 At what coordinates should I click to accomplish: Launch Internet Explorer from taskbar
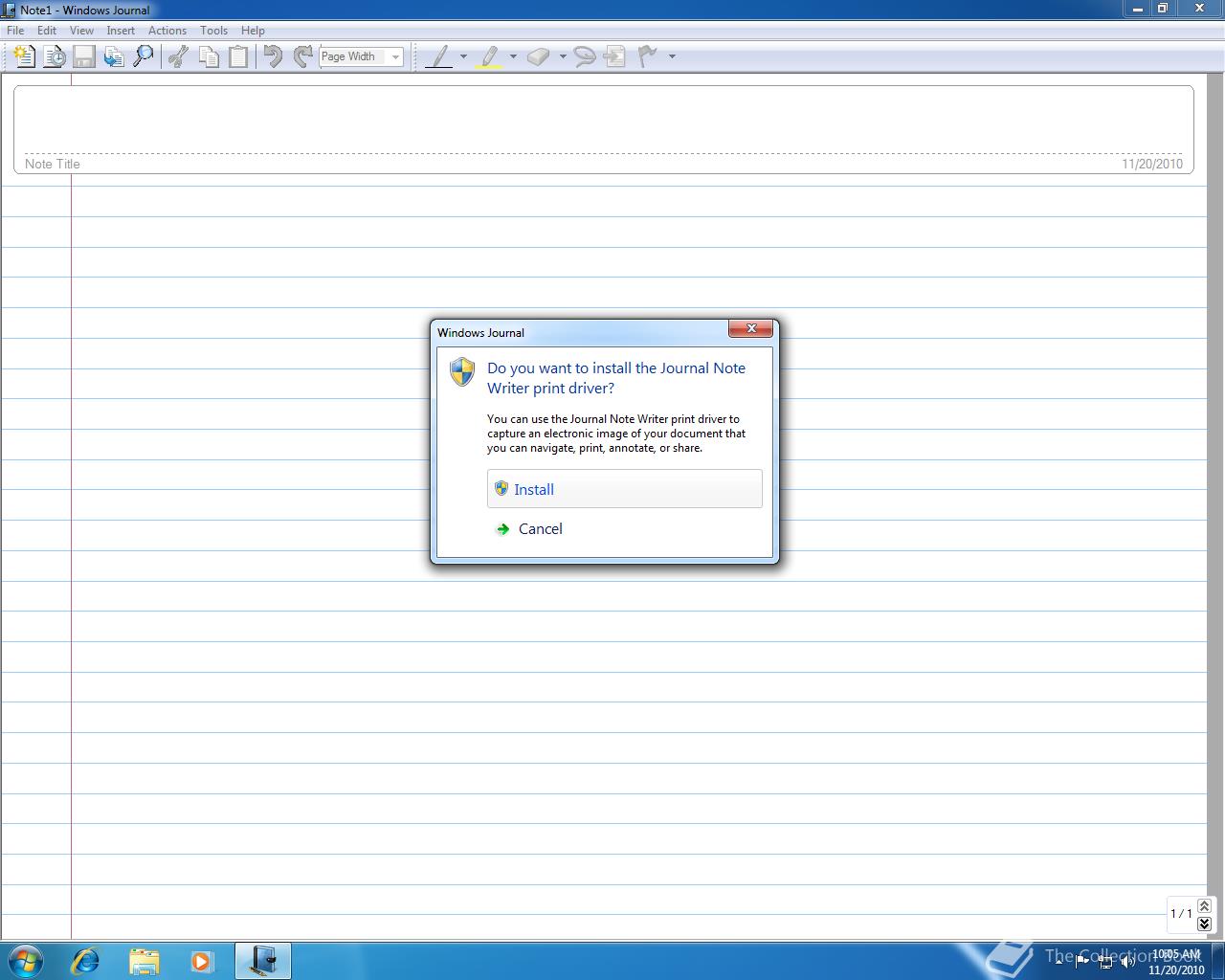[x=86, y=960]
